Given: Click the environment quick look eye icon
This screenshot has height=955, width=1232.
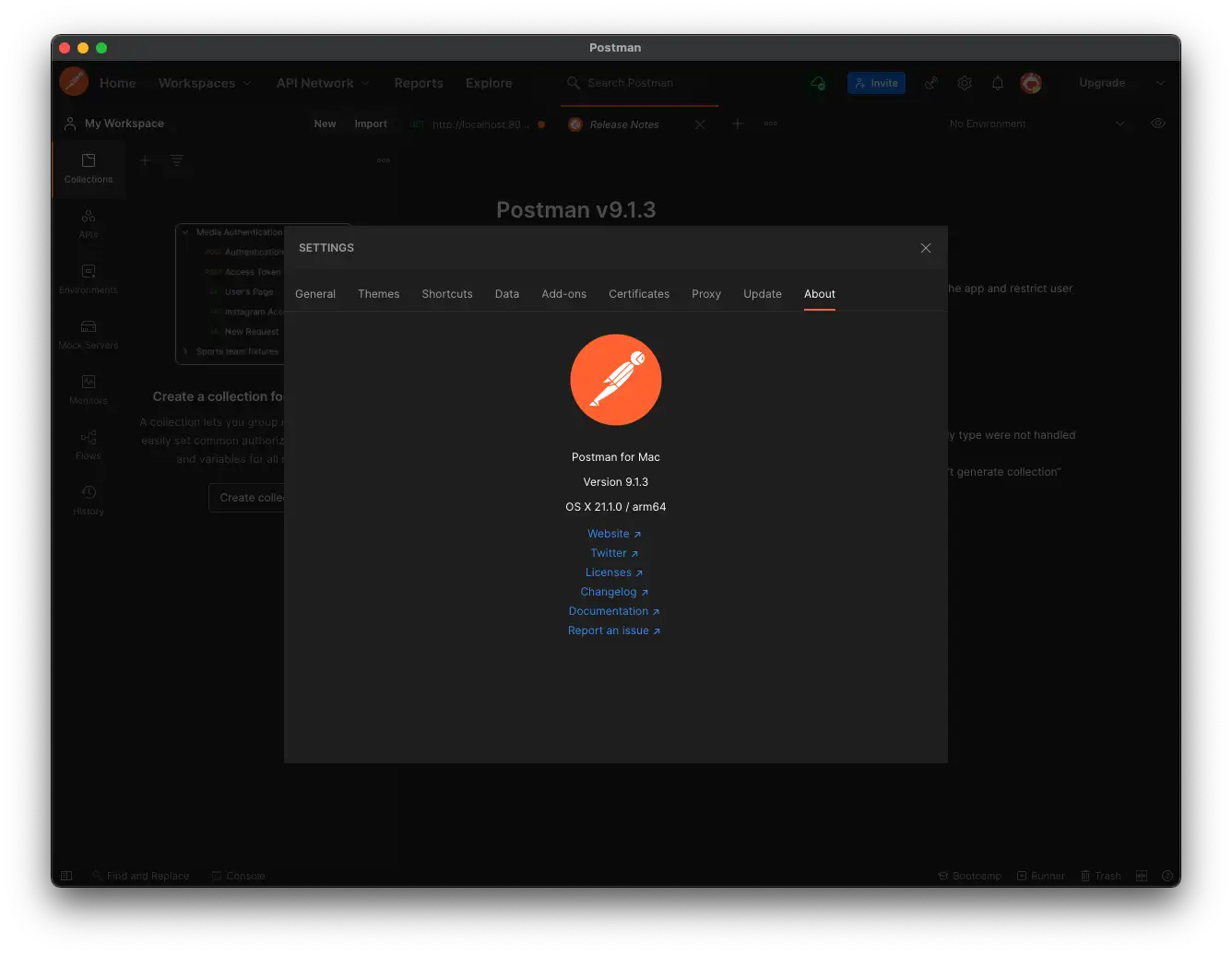Looking at the screenshot, I should pos(1158,124).
